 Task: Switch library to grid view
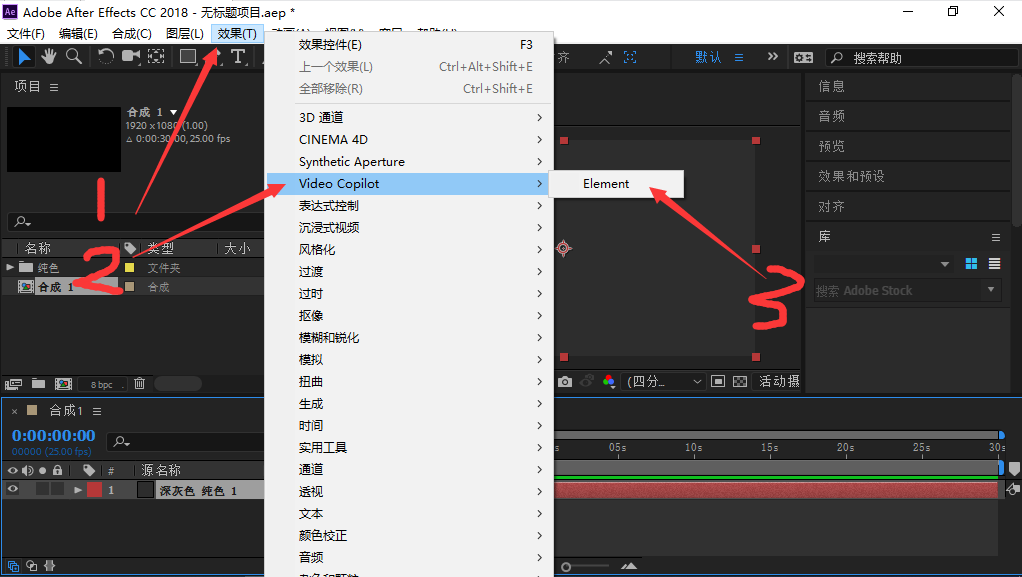click(971, 263)
